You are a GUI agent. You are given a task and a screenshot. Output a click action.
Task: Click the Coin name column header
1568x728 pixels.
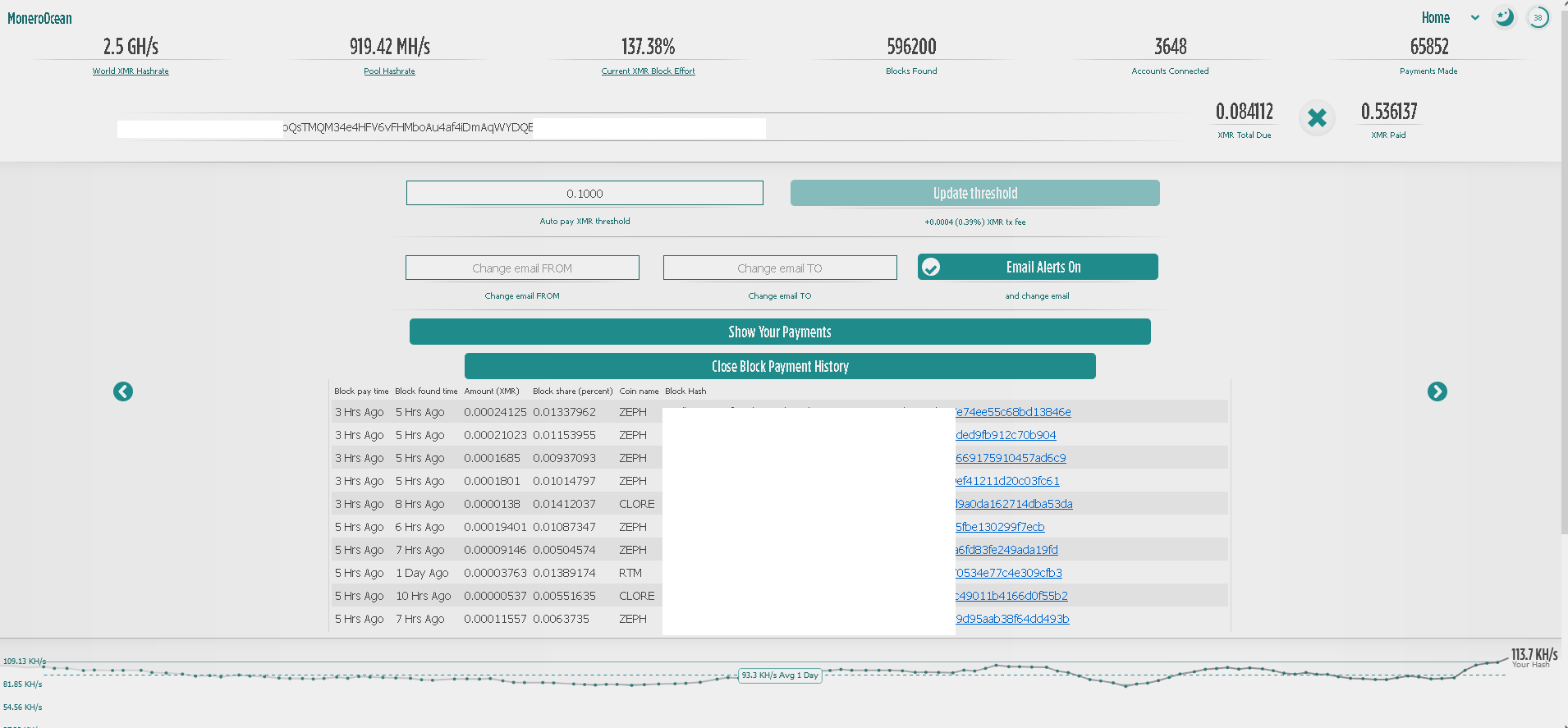[639, 391]
